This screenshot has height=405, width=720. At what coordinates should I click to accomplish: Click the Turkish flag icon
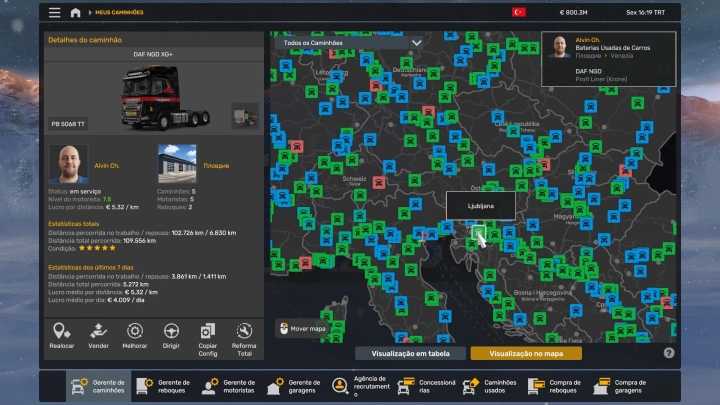(x=519, y=12)
